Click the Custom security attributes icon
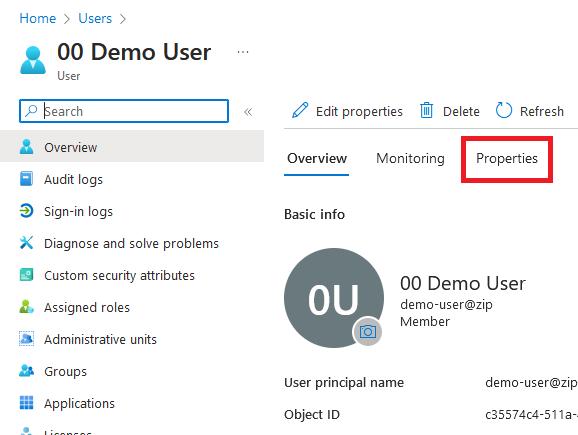This screenshot has width=578, height=435. click(26, 275)
